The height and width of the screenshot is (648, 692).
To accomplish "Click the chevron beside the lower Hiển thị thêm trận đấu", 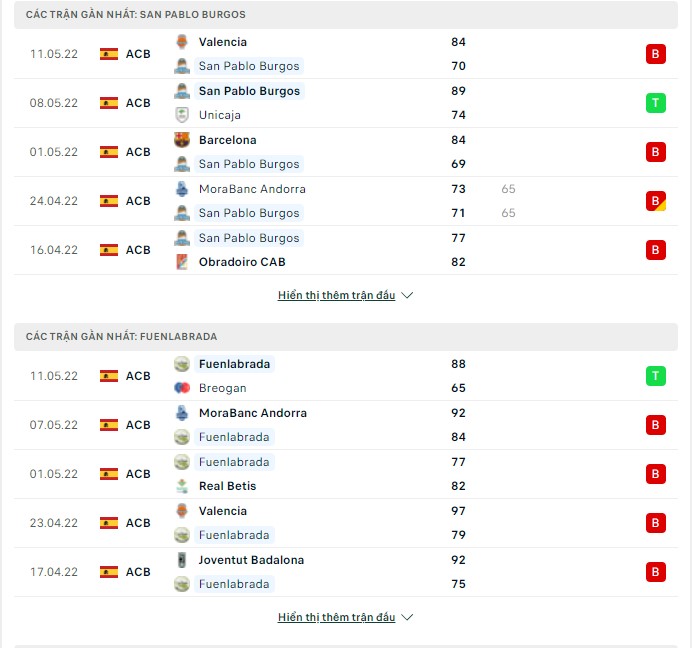I will click(x=407, y=617).
